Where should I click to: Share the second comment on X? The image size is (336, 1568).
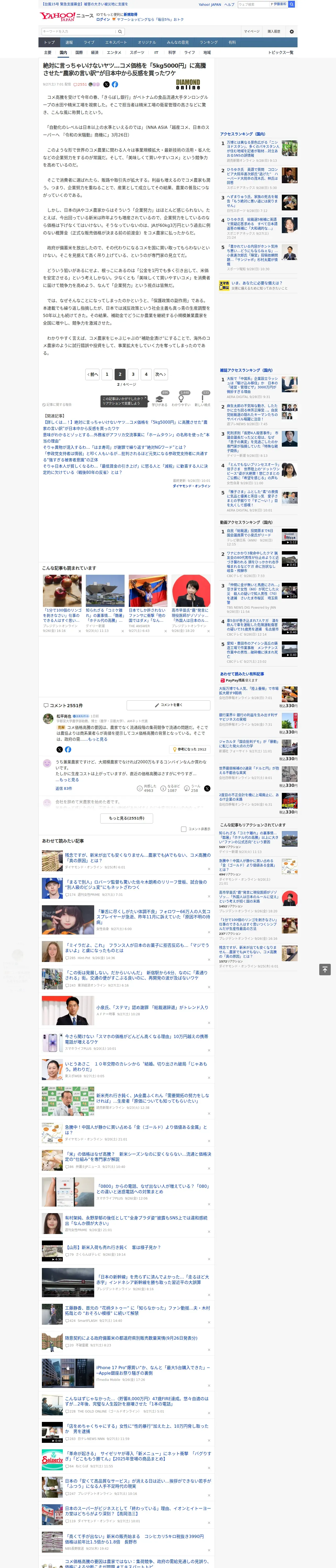[207, 788]
